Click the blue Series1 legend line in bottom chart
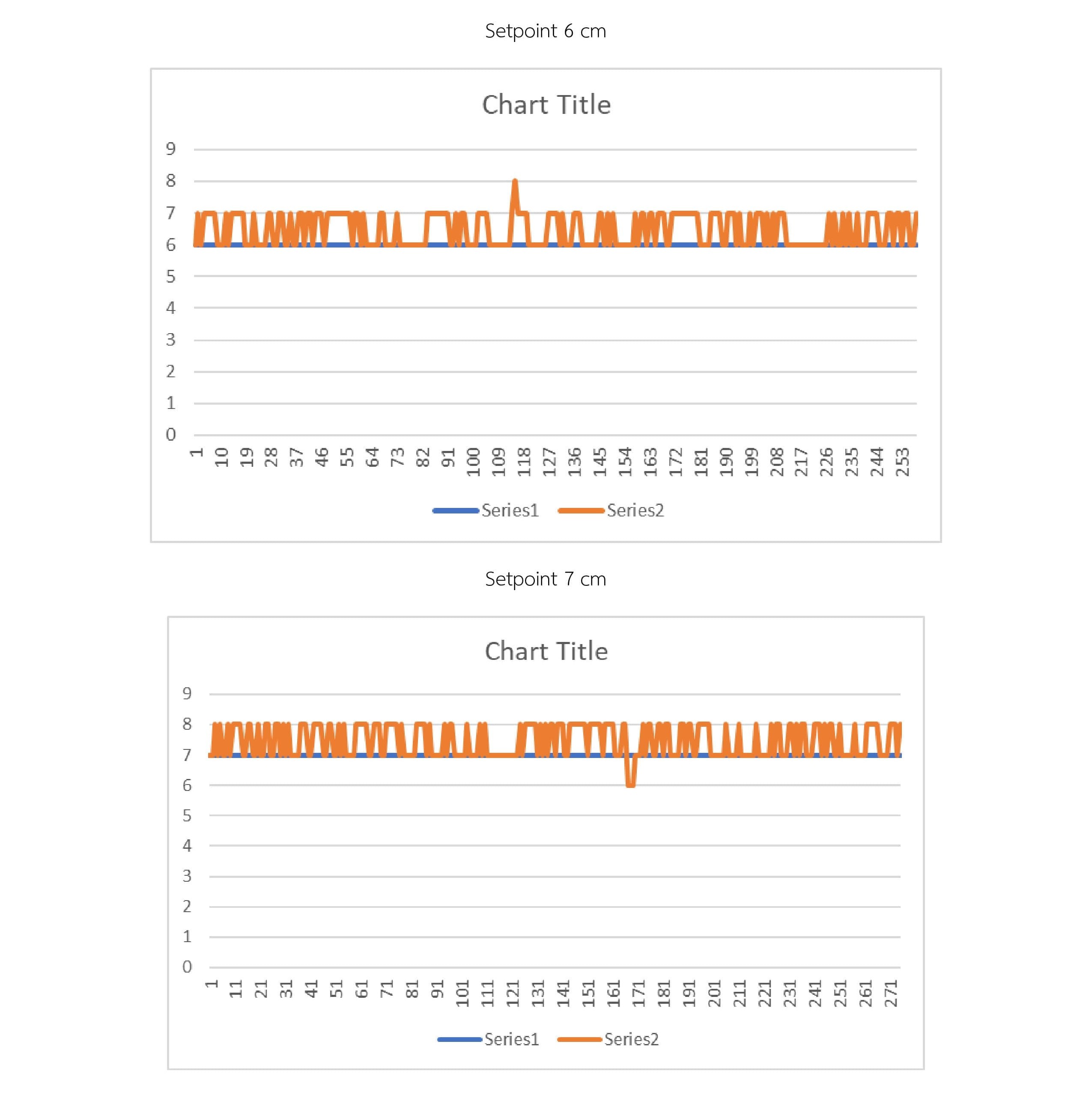 pyautogui.click(x=459, y=1039)
